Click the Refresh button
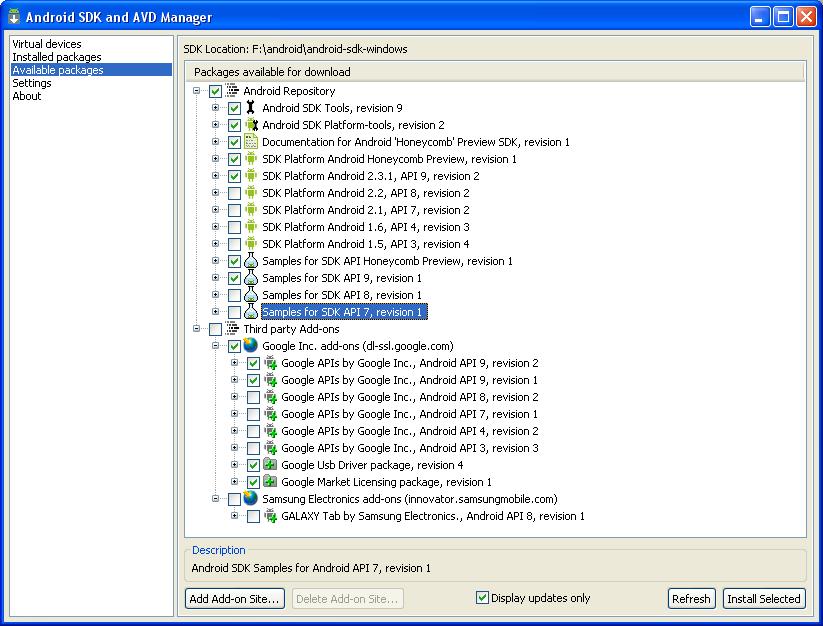Viewport: 823px width, 626px height. click(x=691, y=599)
